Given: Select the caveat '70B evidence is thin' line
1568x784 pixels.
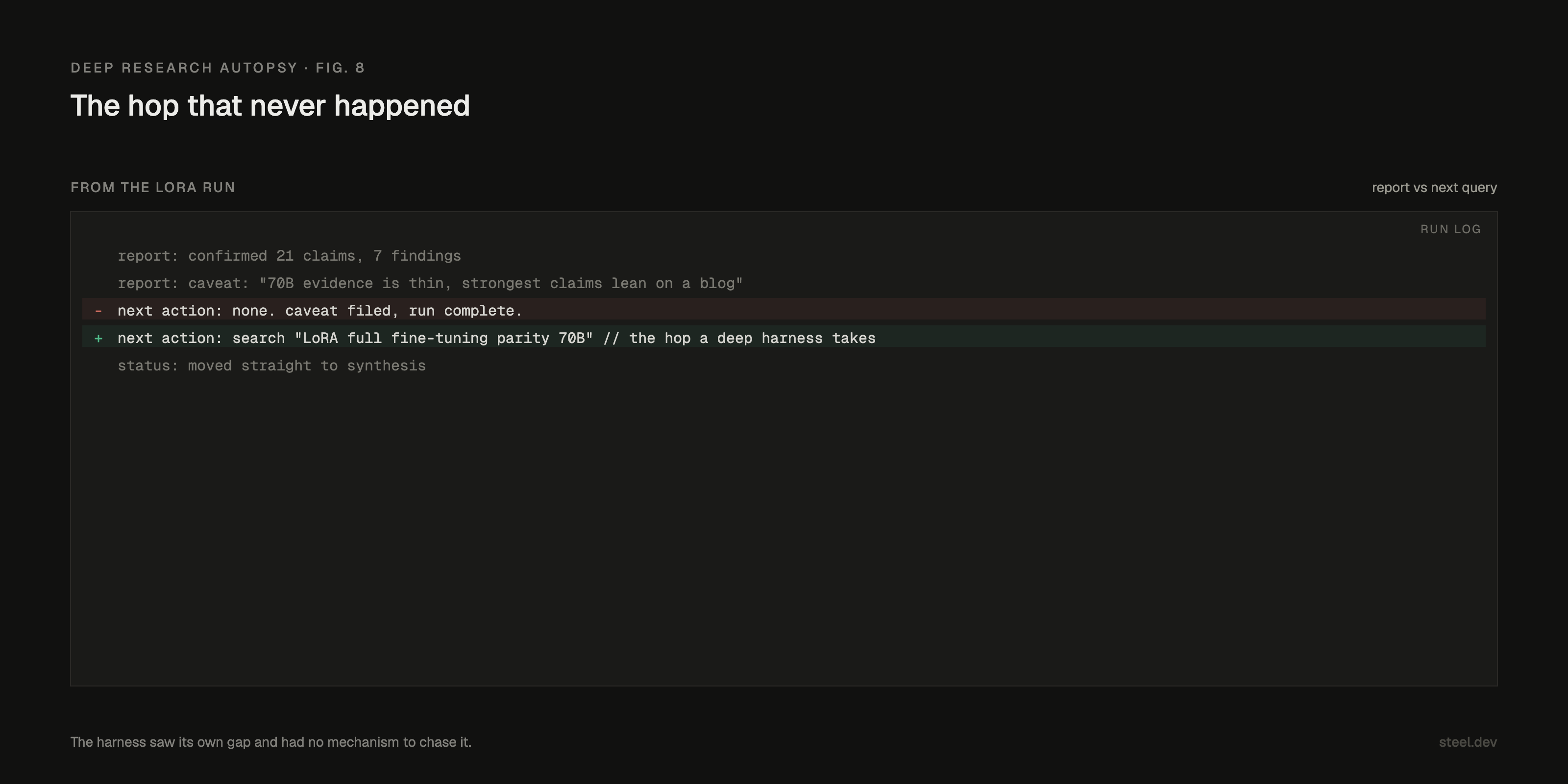Looking at the screenshot, I should click(x=430, y=284).
